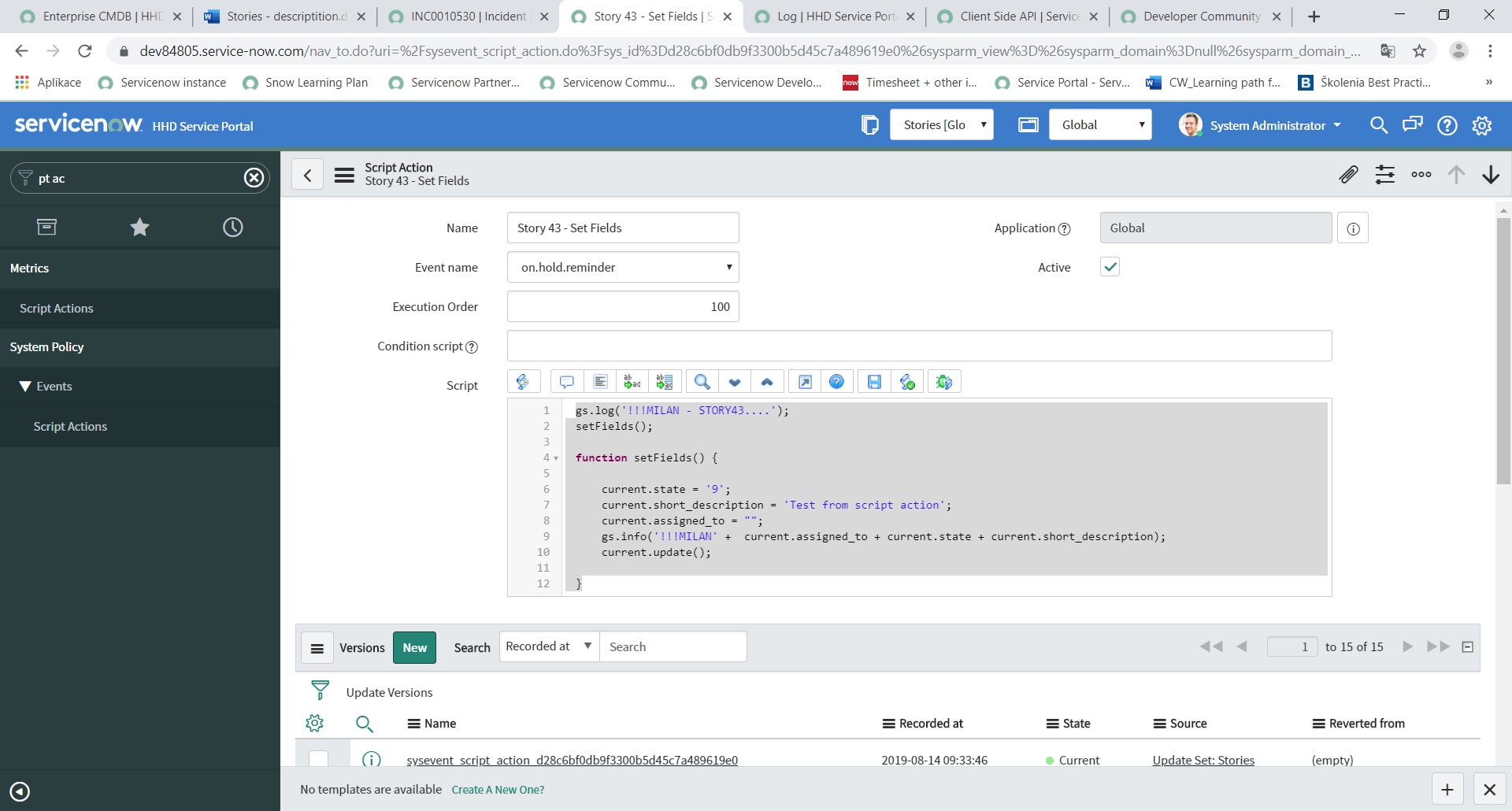1512x811 pixels.
Task: Click the find previous up-arrow icon
Action: pos(767,382)
